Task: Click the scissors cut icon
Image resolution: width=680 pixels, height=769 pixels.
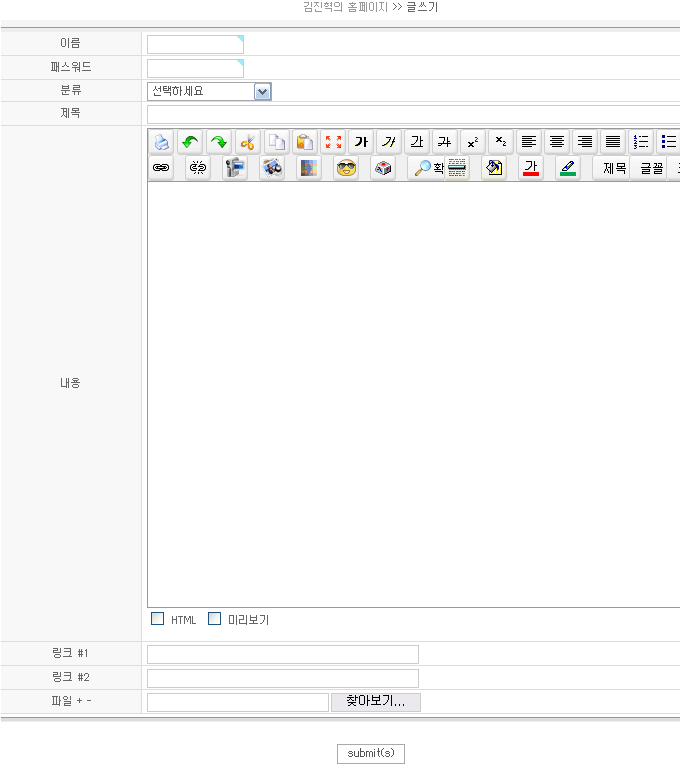Action: [x=247, y=142]
